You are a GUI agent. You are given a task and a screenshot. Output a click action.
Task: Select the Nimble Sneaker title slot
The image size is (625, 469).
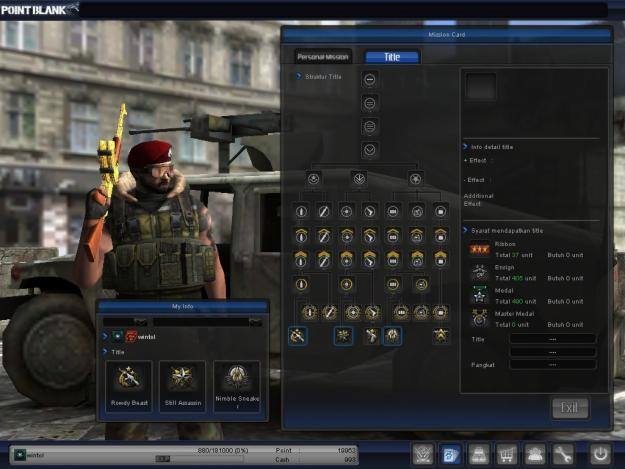point(237,386)
